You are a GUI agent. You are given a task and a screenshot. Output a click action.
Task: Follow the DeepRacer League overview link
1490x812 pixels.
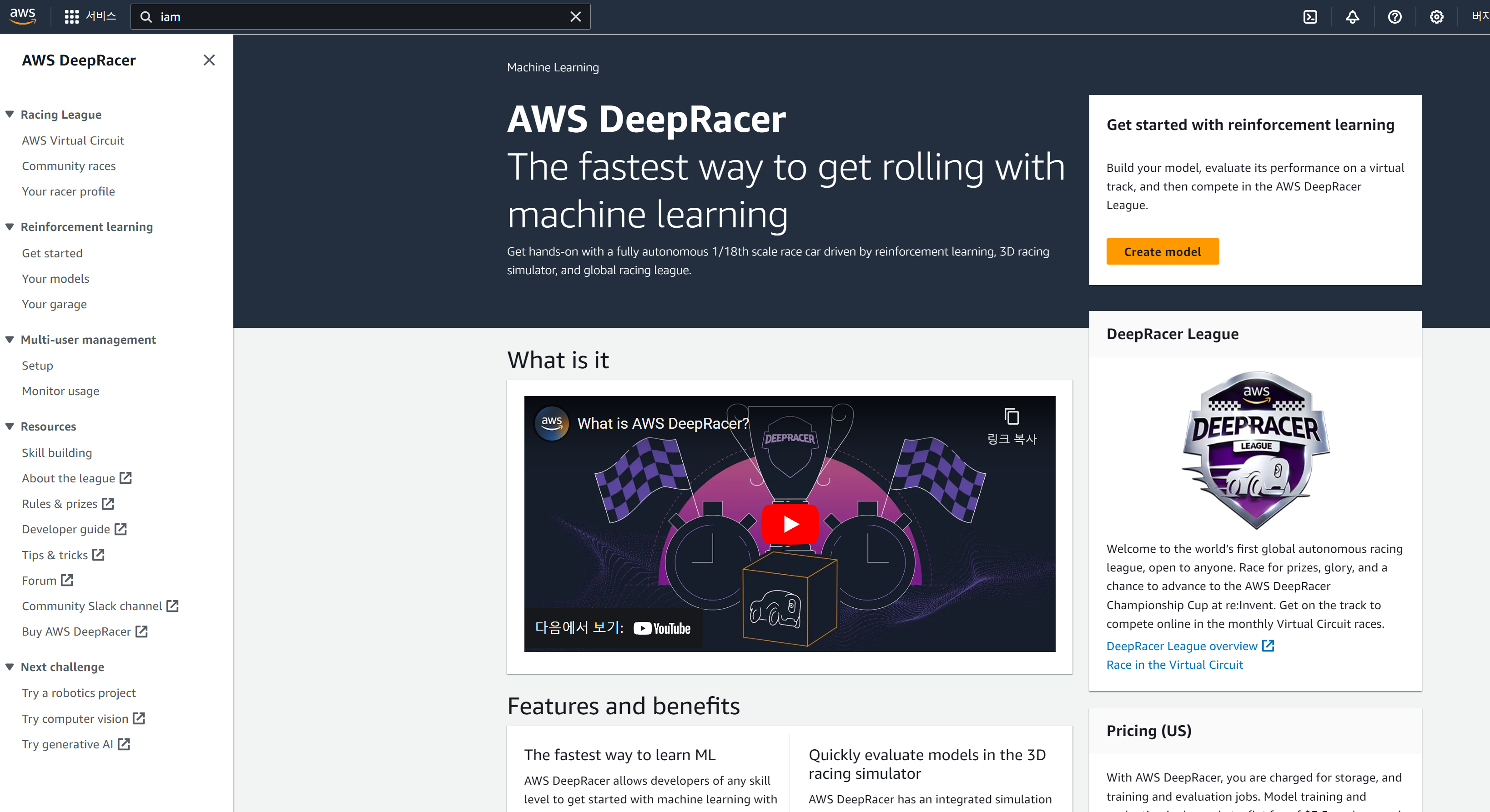coord(1182,646)
